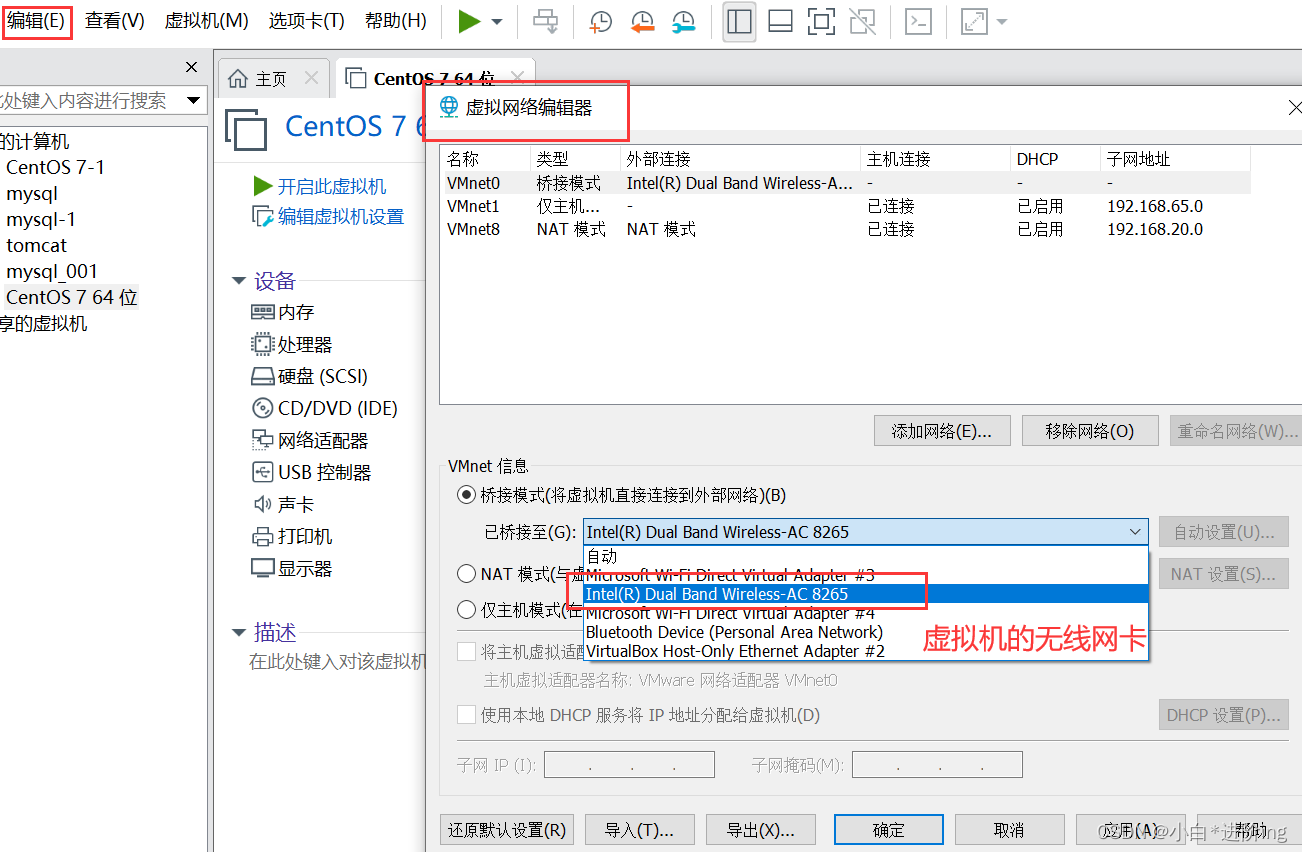Collapse the 描述 description section
This screenshot has height=852, width=1302.
239,632
